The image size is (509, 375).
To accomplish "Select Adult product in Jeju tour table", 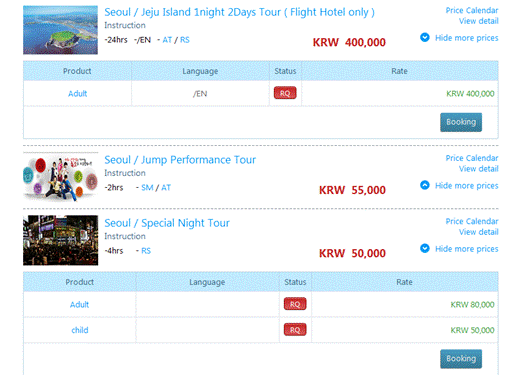I will (77, 94).
